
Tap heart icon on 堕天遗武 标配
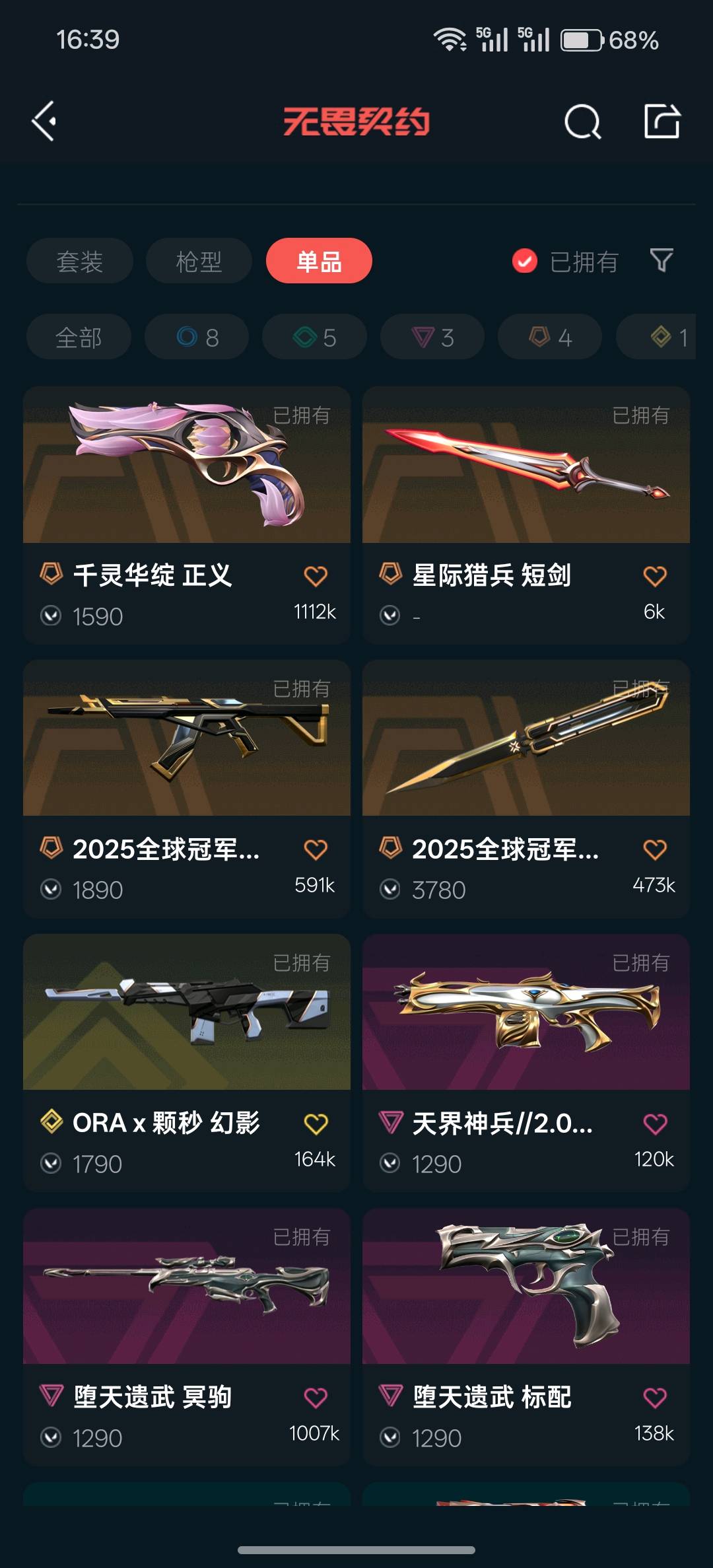point(655,1398)
